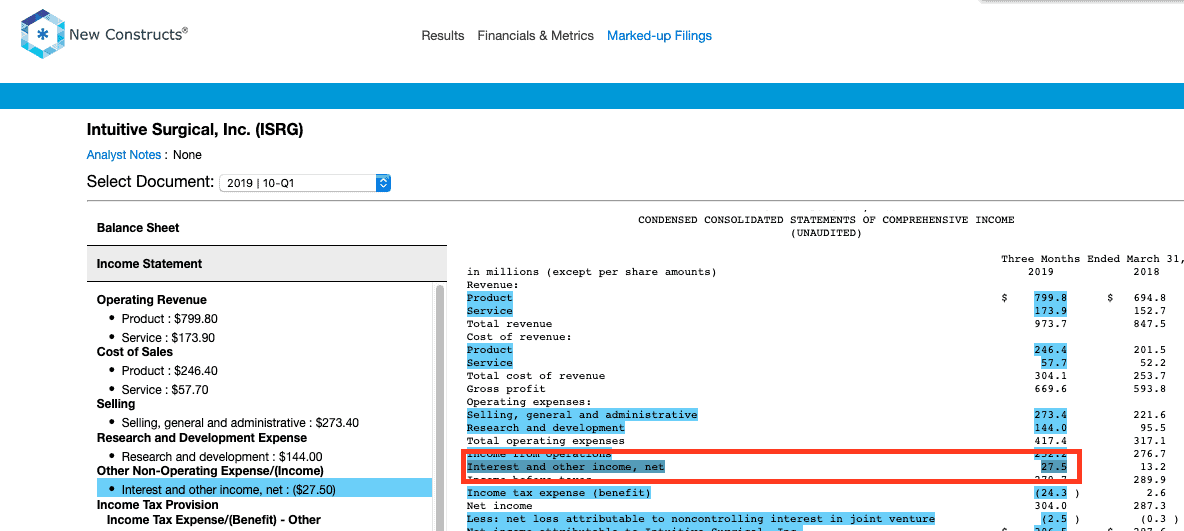The width and height of the screenshot is (1184, 531).
Task: Collapse the Income Statement section
Action: pyautogui.click(x=267, y=264)
